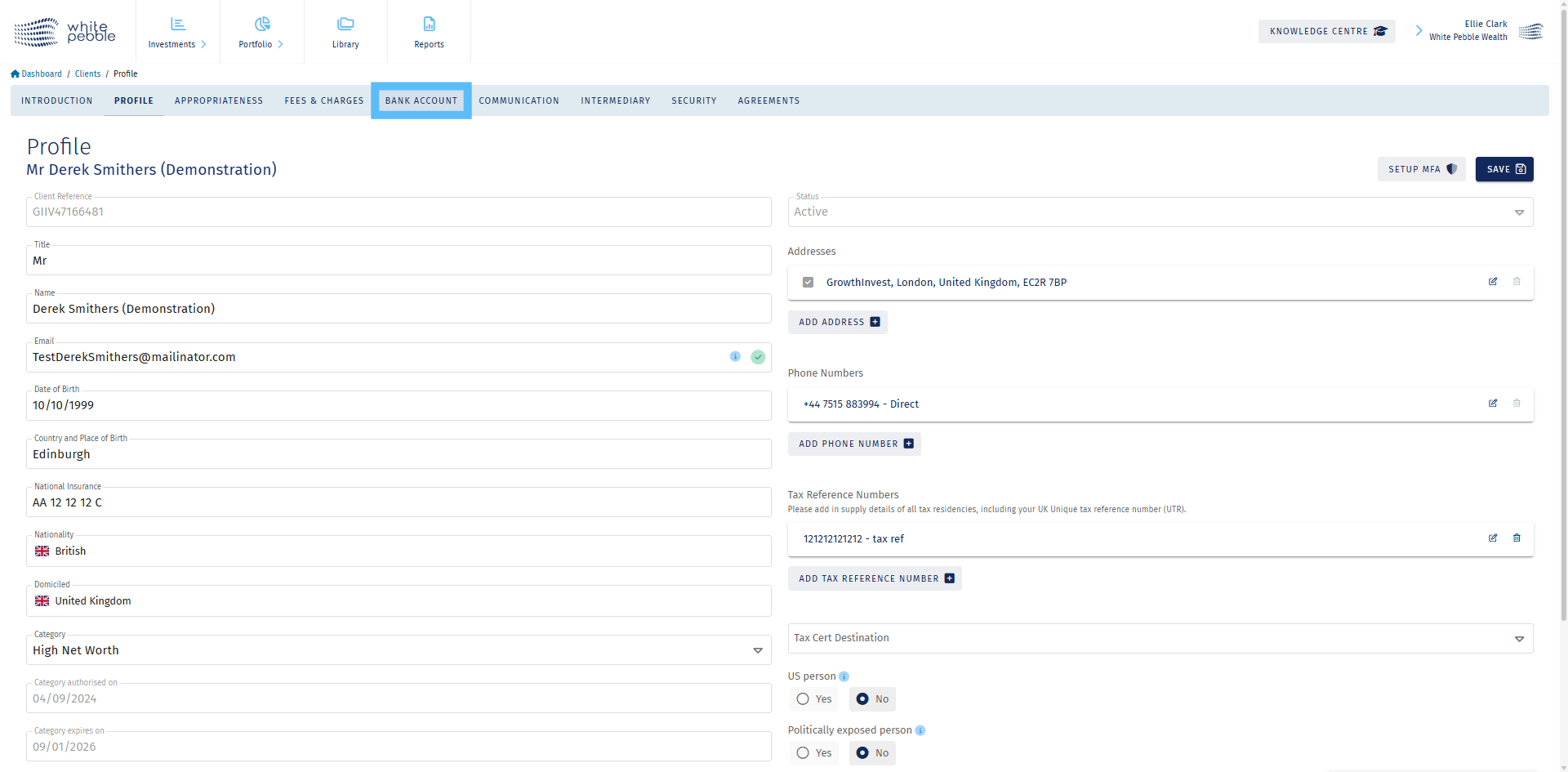Select Yes for US person
Screen dimensions: 1568x772
click(804, 699)
